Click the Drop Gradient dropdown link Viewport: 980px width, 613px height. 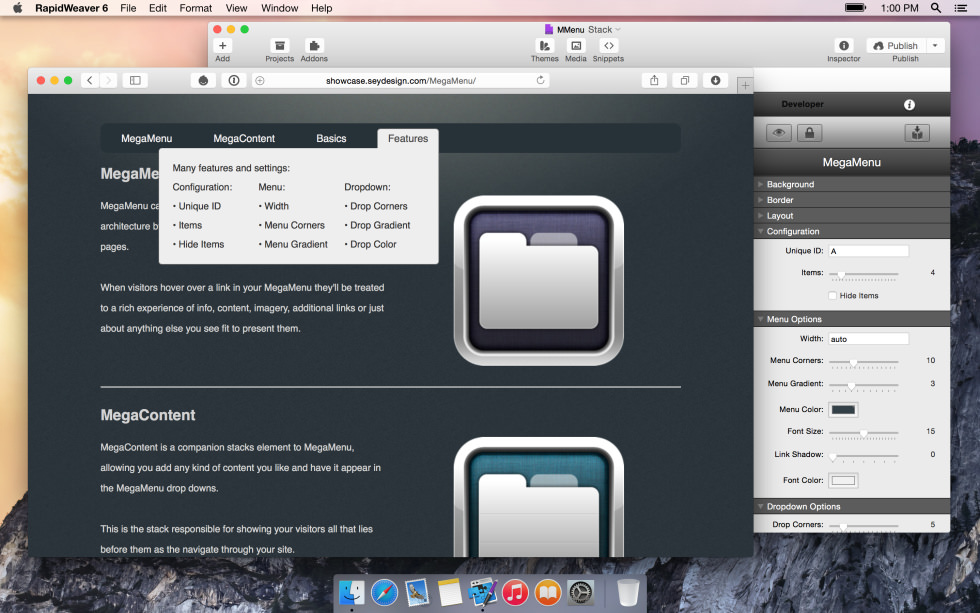[380, 225]
